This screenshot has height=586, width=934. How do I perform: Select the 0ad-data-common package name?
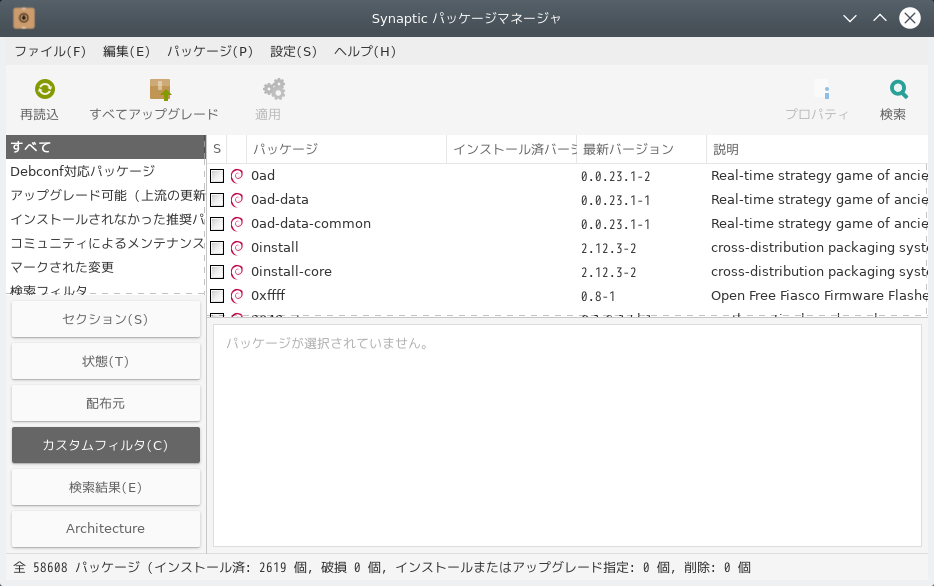click(310, 223)
